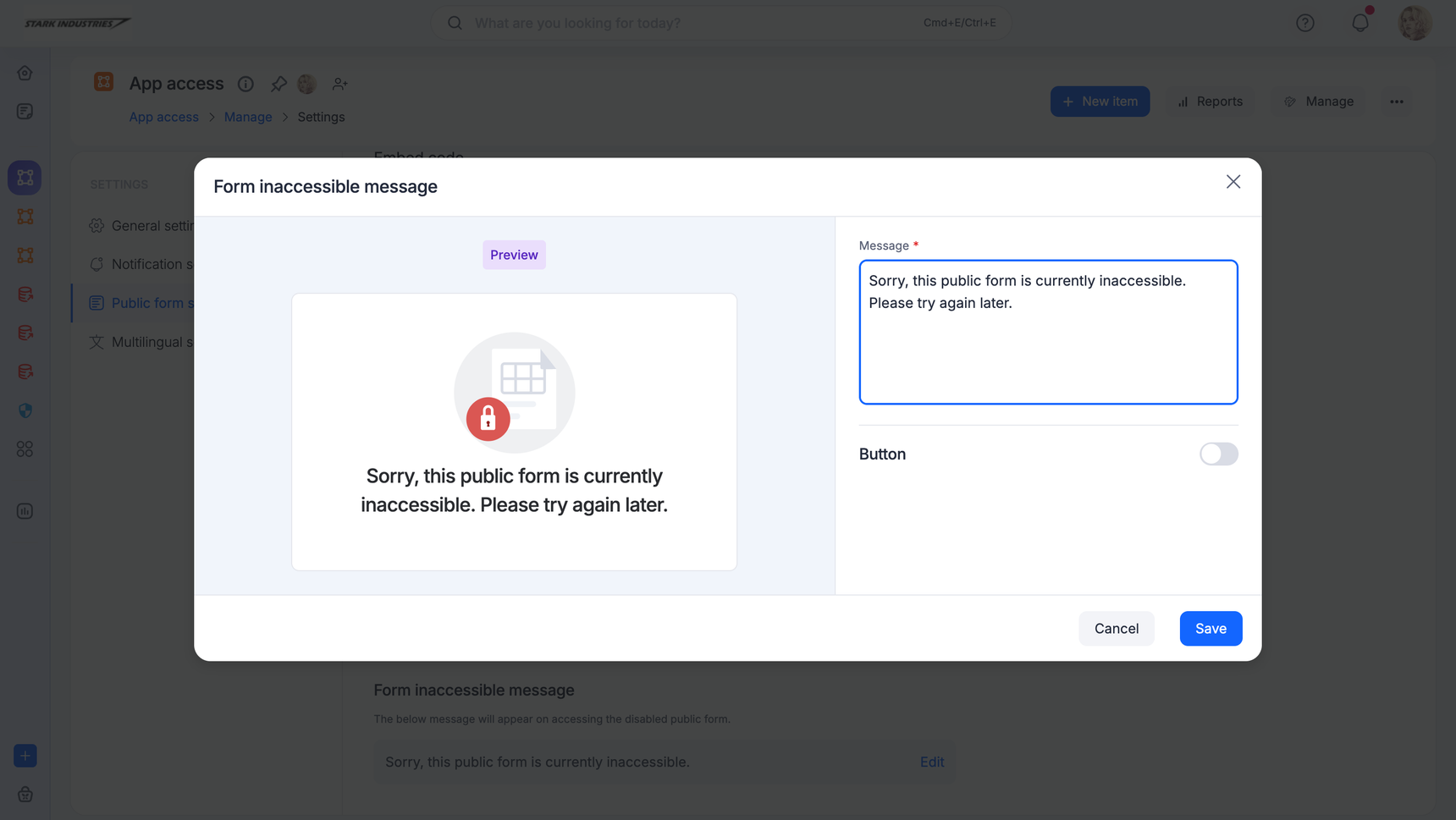Click the home icon in sidebar
This screenshot has height=820, width=1456.
tap(25, 73)
